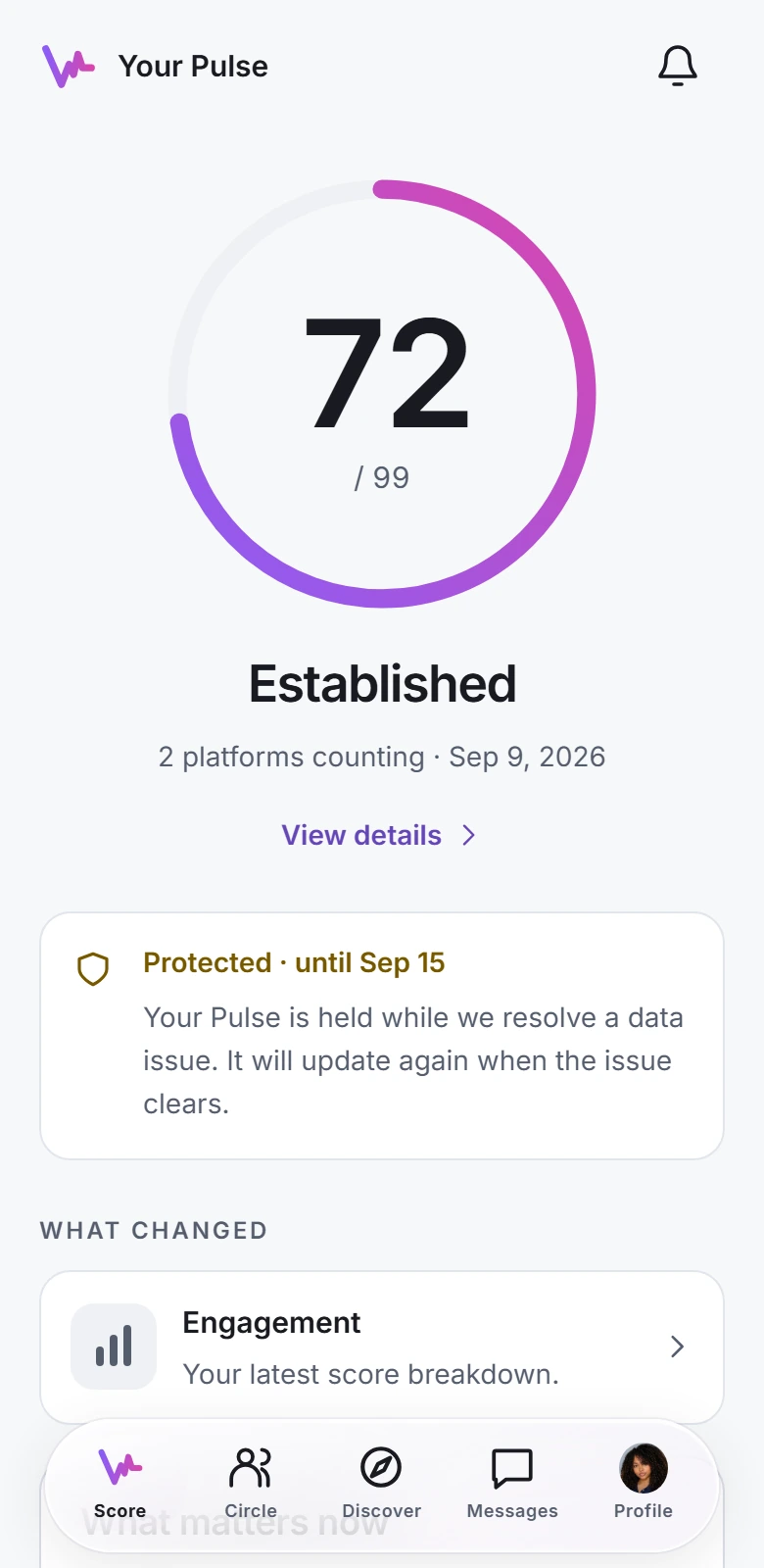Go to the Discover tab label
764x1568 pixels.
[381, 1511]
